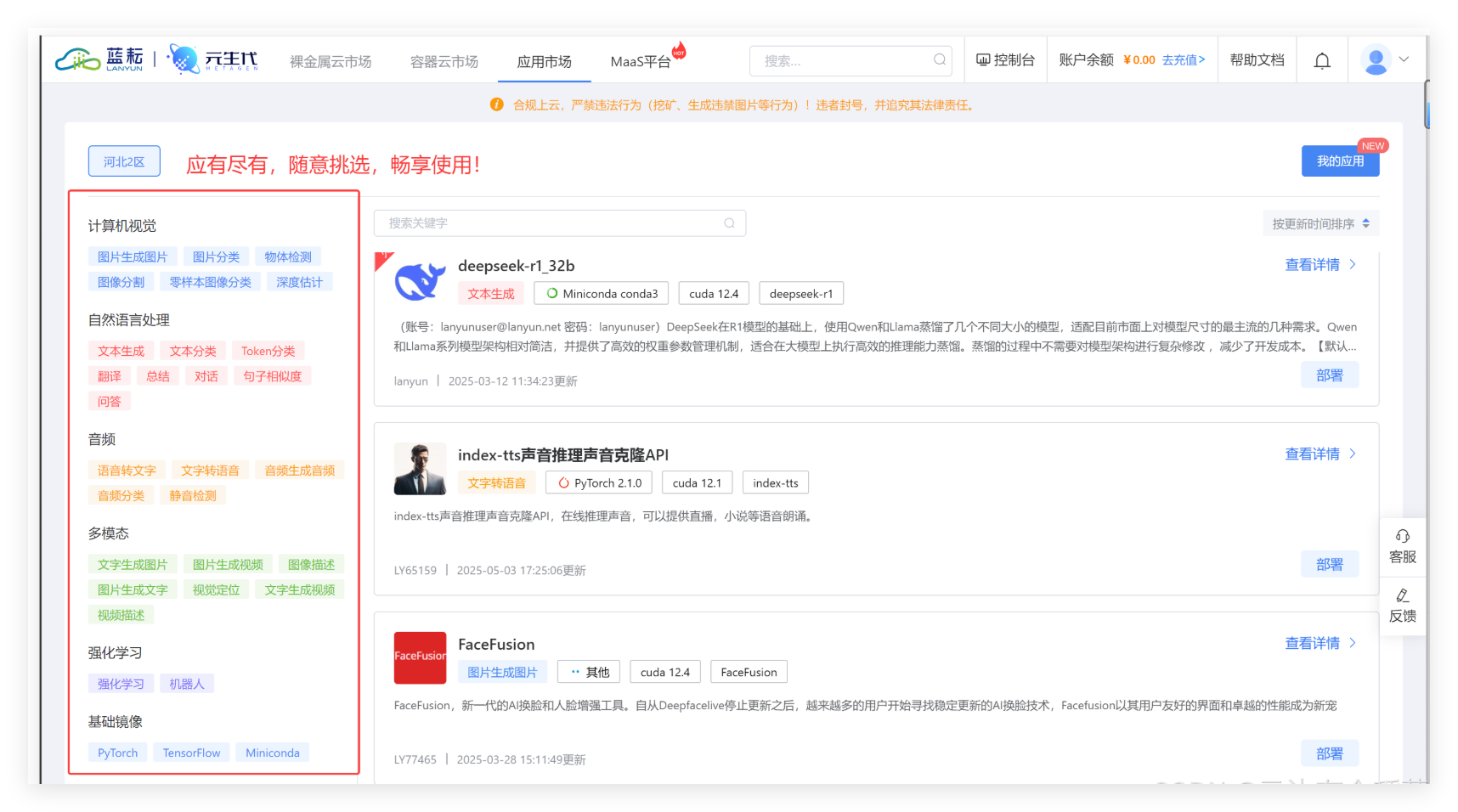The image size is (1458, 812).
Task: Filter by Token分类 tag
Action: 268,351
